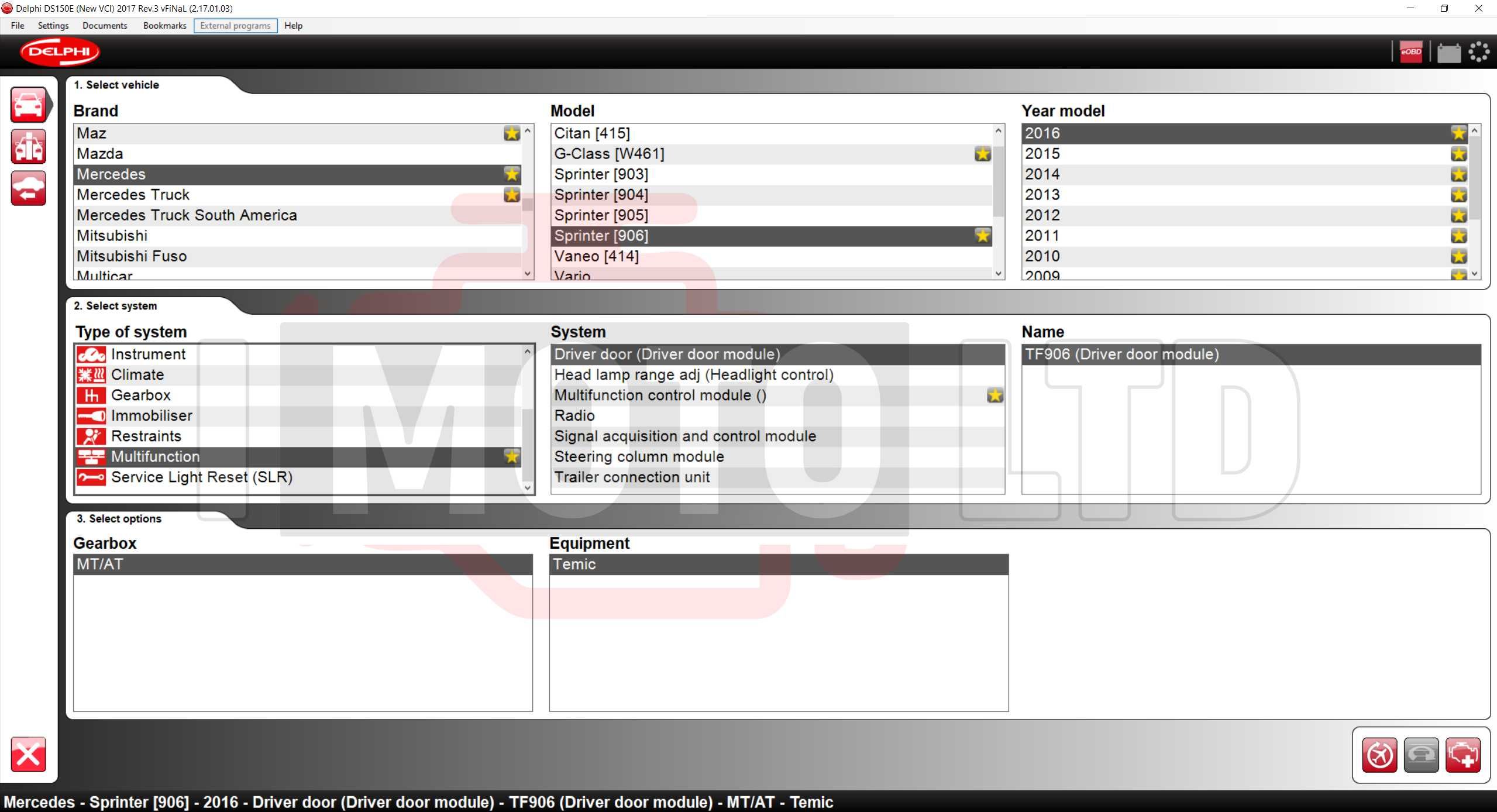Screen dimensions: 1497x812
Task: Open the Help menu
Action: pyautogui.click(x=293, y=26)
